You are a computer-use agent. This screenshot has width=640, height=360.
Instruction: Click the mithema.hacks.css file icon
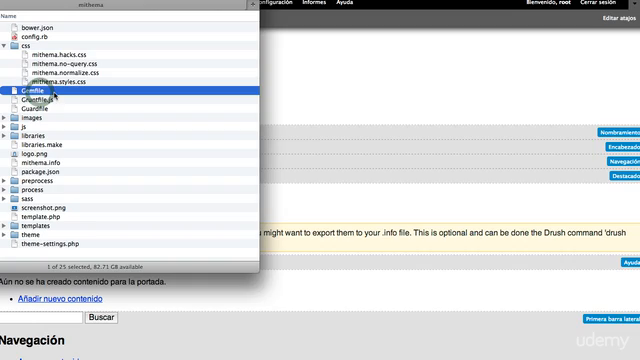pyautogui.click(x=25, y=55)
